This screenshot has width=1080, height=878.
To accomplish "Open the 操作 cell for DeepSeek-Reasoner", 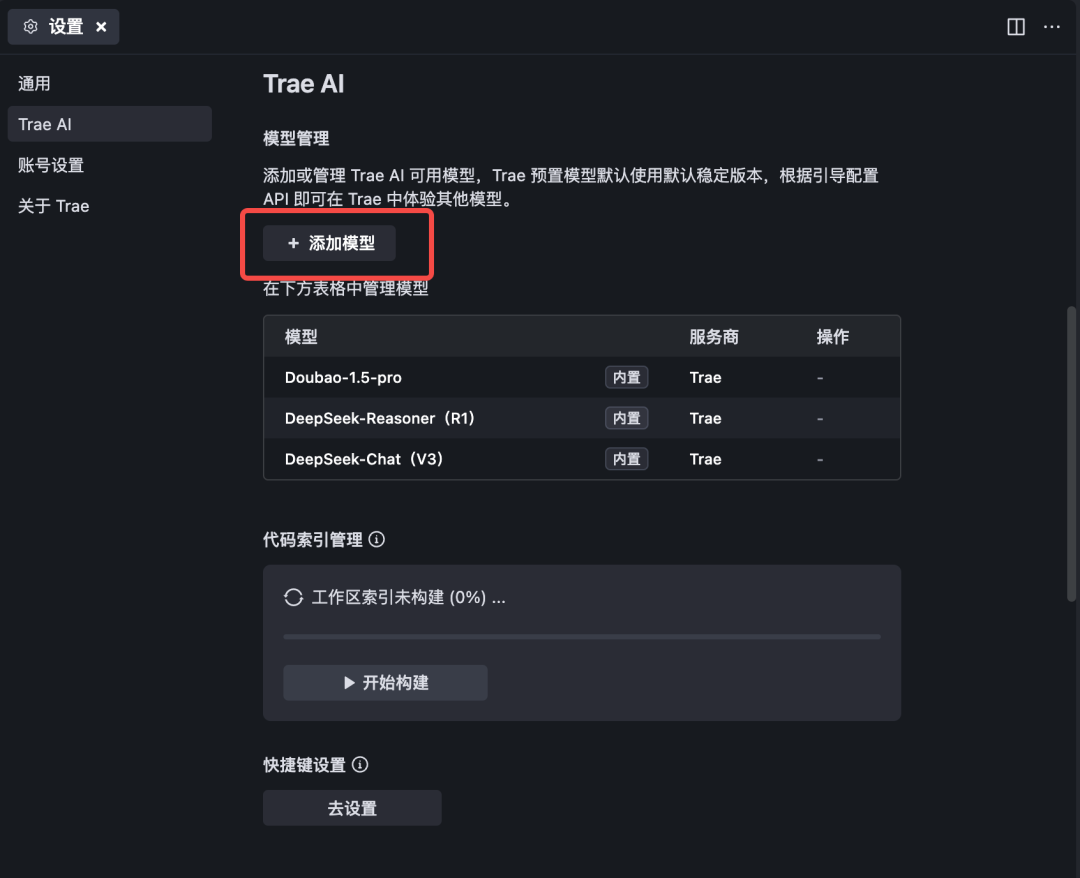I will click(x=820, y=418).
